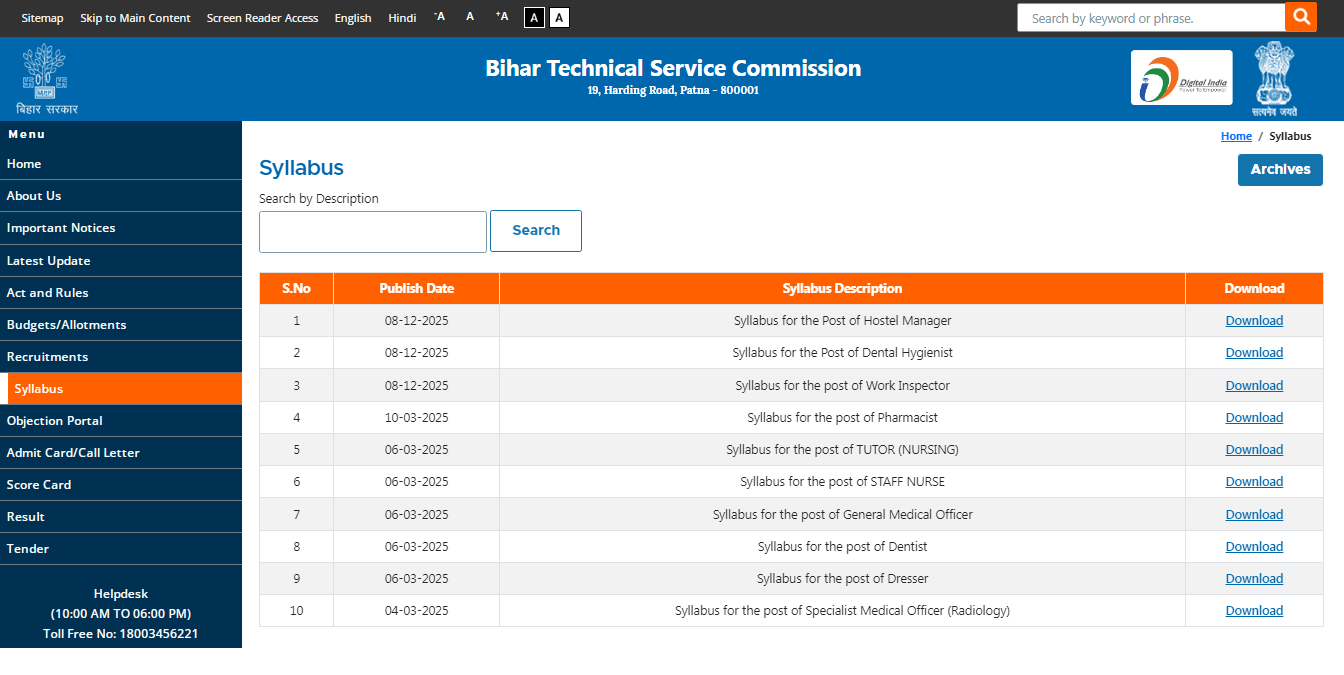
Task: Switch site language to Hindi
Action: [402, 18]
